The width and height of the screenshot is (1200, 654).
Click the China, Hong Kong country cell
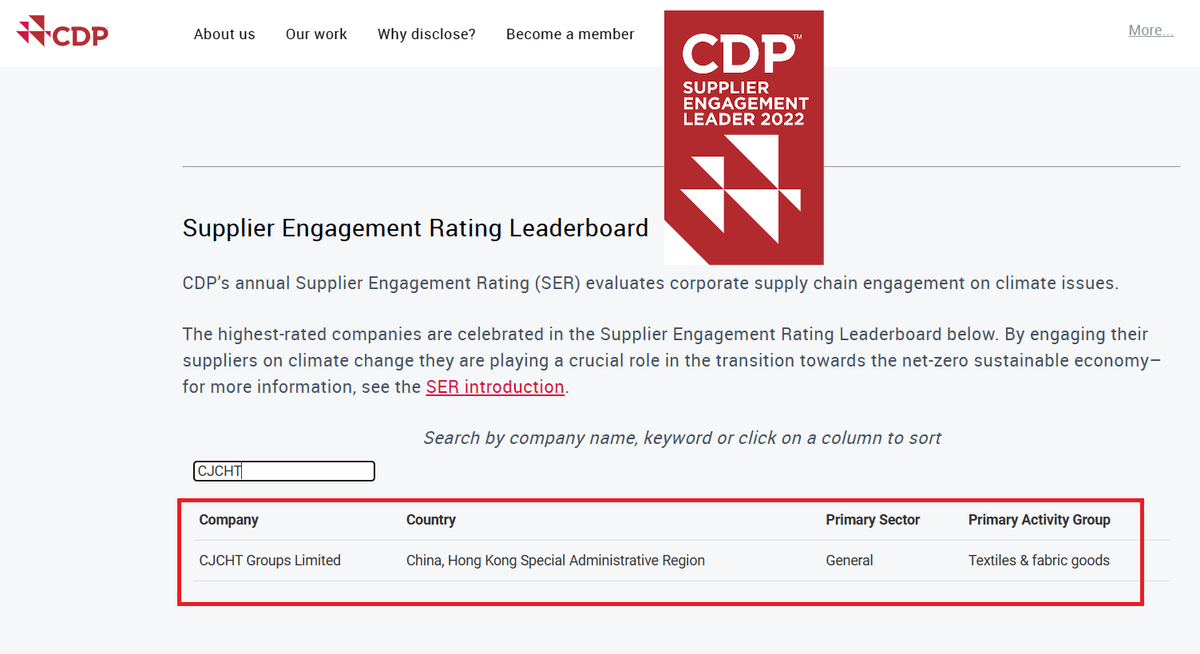click(555, 561)
